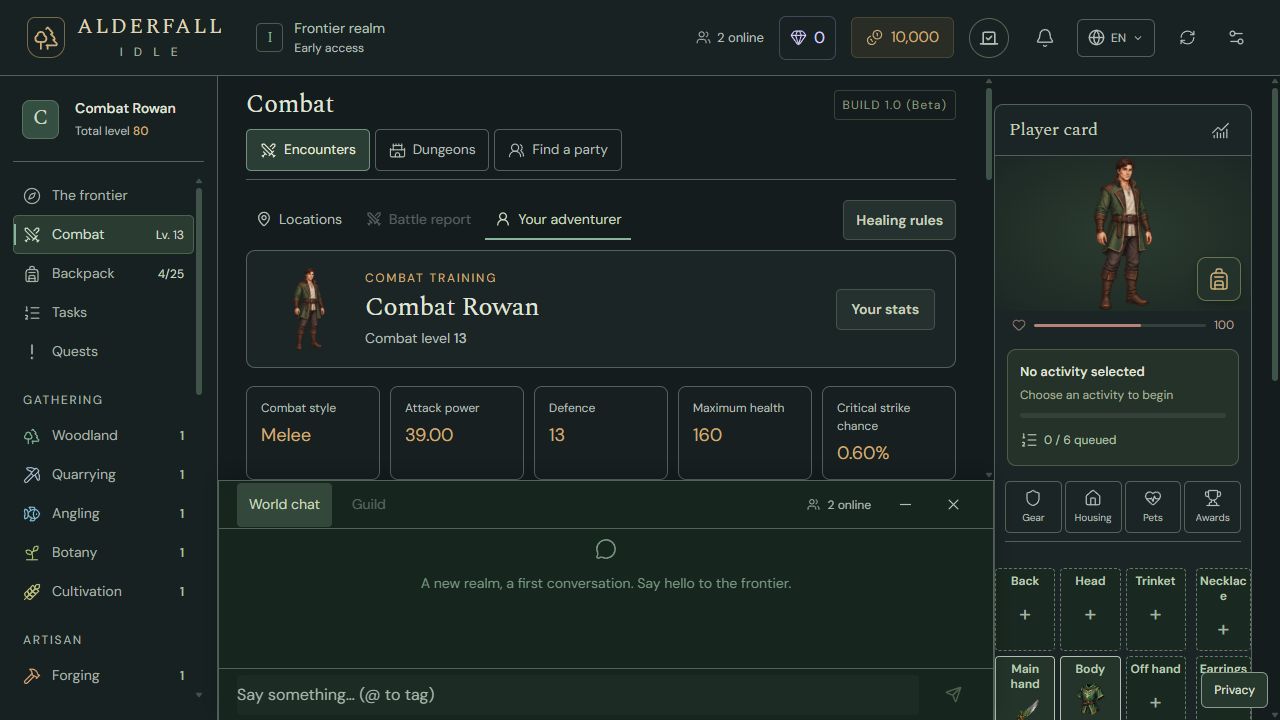Click the empty Head equipment slot
Viewport: 1280px width, 720px height.
[x=1090, y=610]
